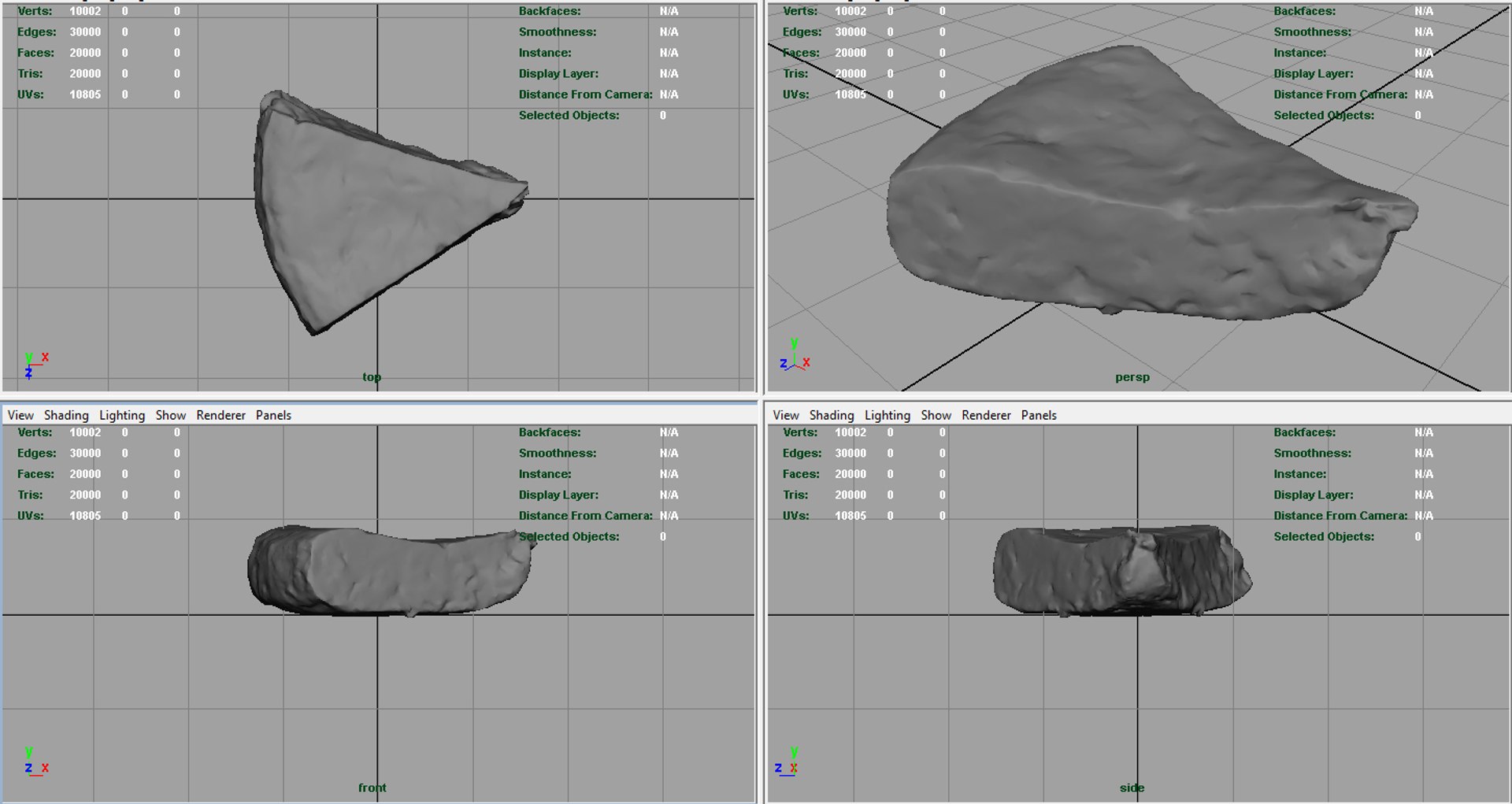Open Panels menu in front viewport panel
The height and width of the screenshot is (804, 1512).
pos(273,415)
